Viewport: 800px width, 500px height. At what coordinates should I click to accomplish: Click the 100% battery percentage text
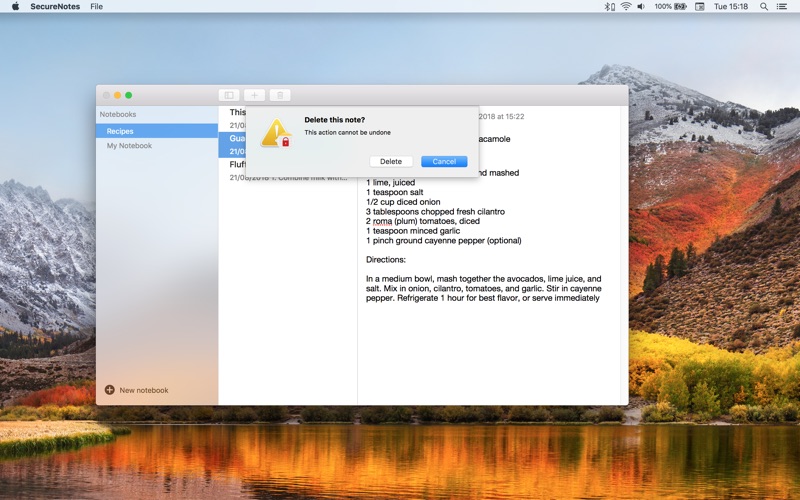663,7
